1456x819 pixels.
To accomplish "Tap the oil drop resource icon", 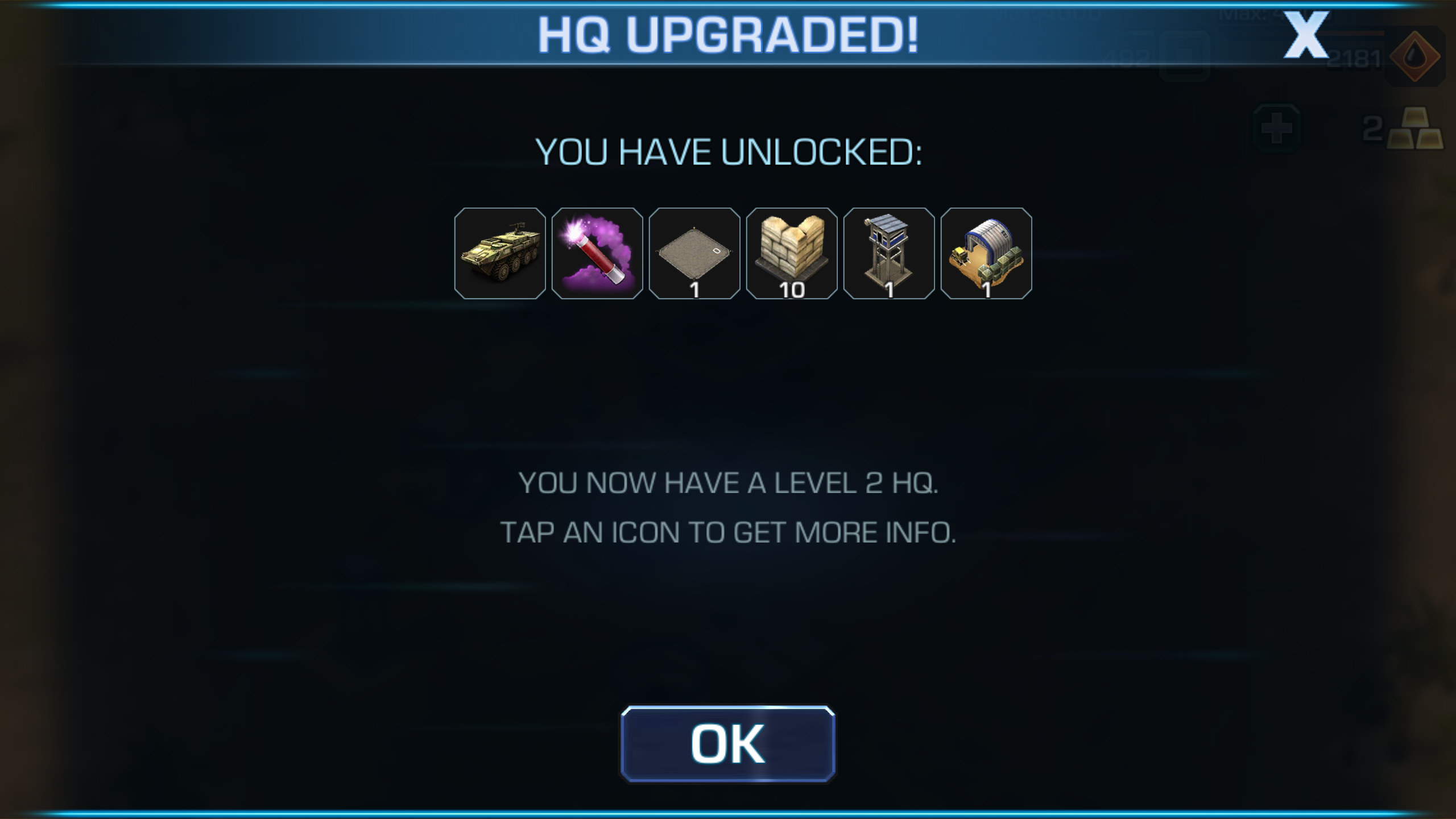I will 1414,57.
